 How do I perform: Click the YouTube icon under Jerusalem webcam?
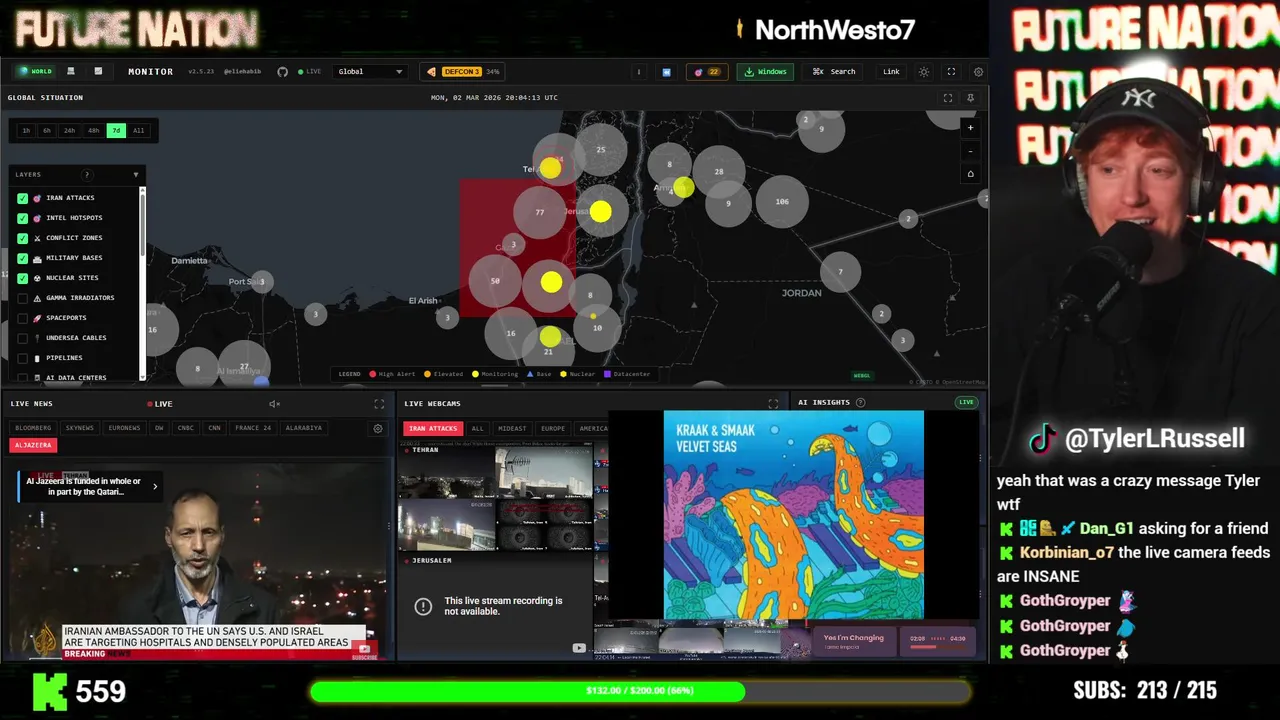[579, 648]
